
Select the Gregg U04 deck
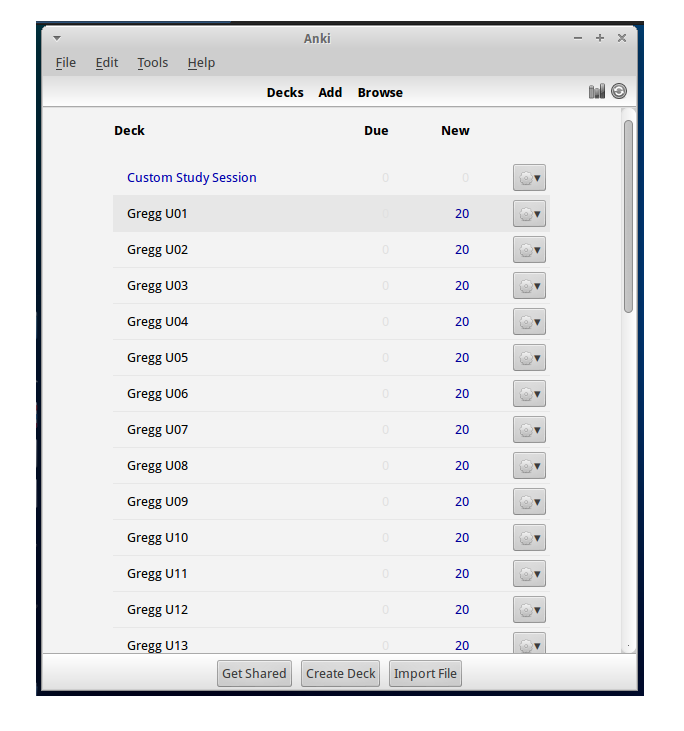[x=157, y=322]
